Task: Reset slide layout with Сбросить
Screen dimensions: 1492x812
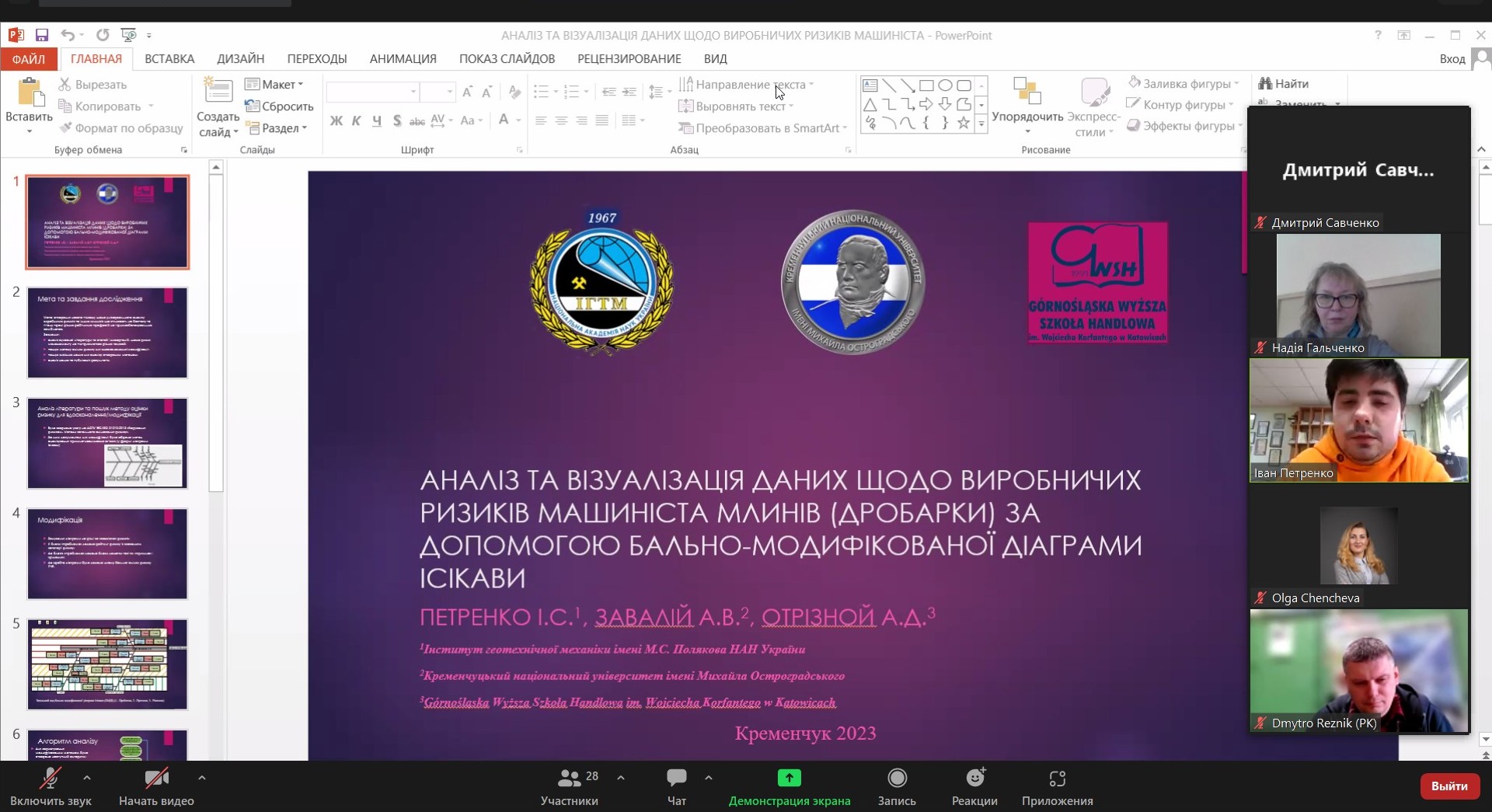Action: (x=279, y=106)
